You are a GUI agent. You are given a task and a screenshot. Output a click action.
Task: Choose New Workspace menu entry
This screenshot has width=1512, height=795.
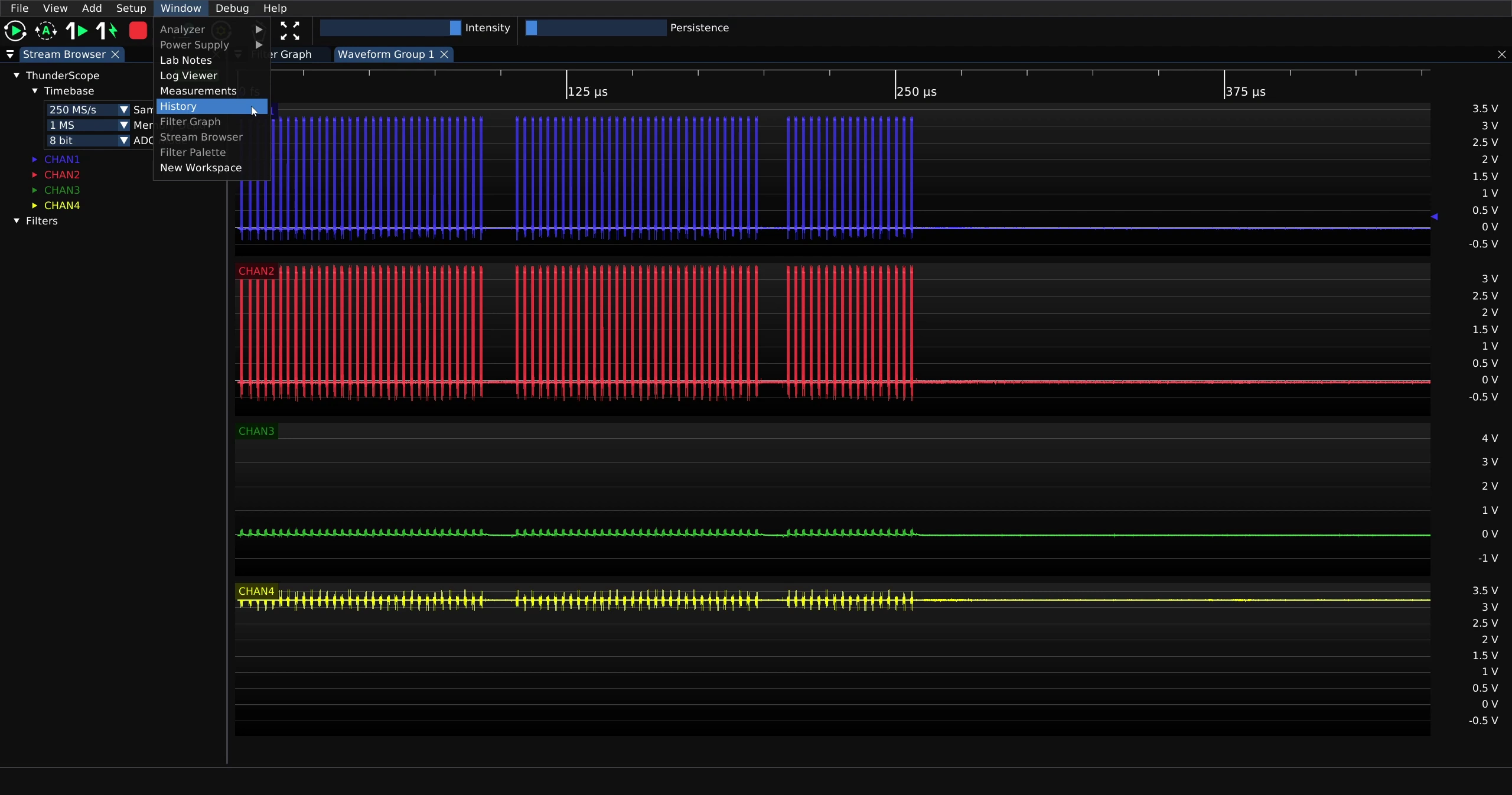coord(212,168)
